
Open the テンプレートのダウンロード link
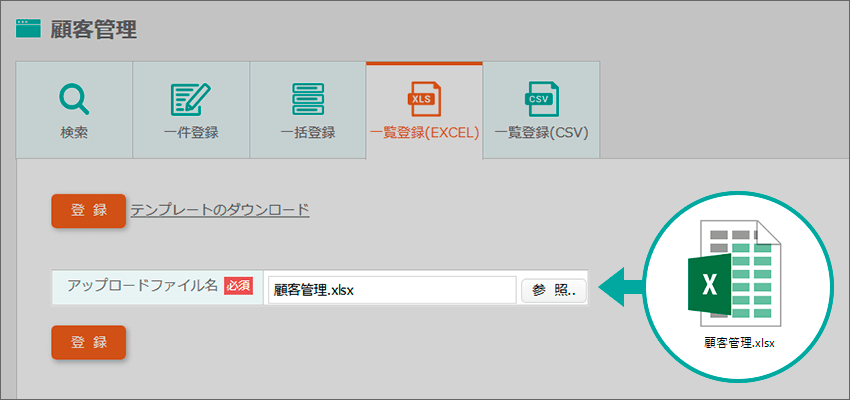[220, 210]
